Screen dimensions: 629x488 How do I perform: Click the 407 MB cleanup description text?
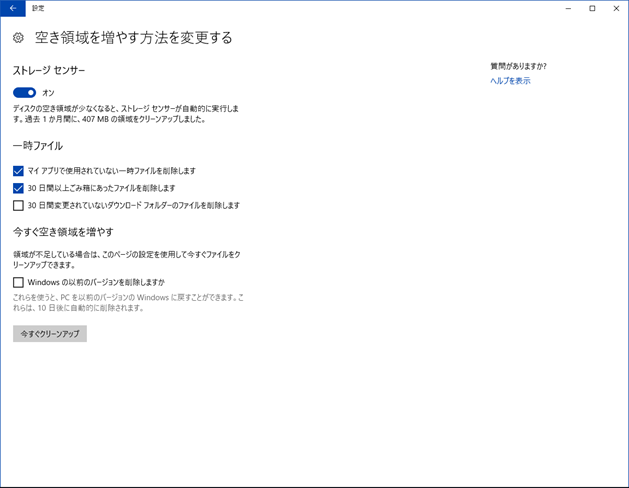pyautogui.click(x=126, y=114)
